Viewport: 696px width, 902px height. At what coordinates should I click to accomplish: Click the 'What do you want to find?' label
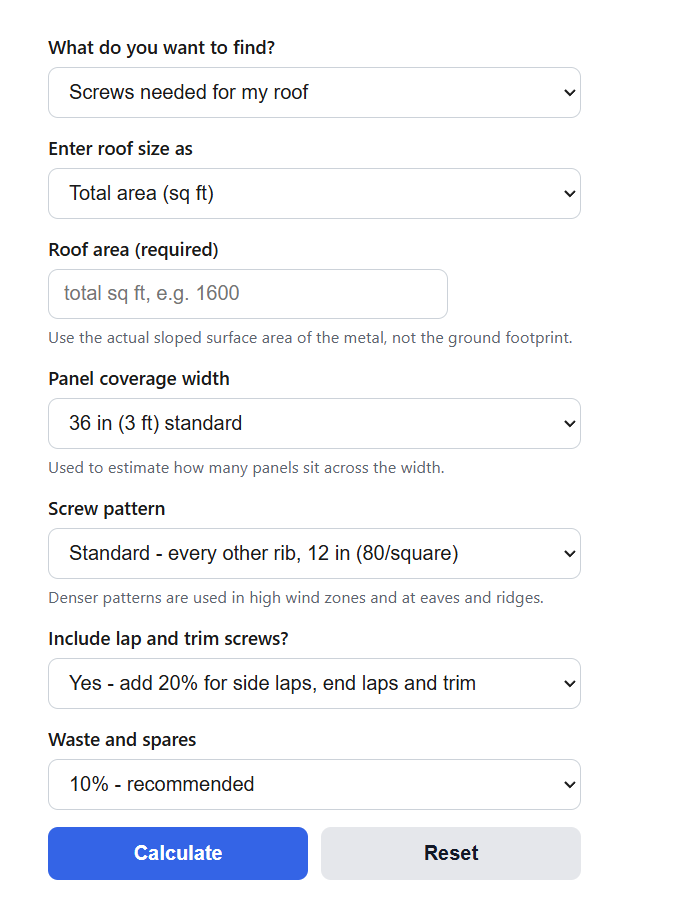click(162, 48)
